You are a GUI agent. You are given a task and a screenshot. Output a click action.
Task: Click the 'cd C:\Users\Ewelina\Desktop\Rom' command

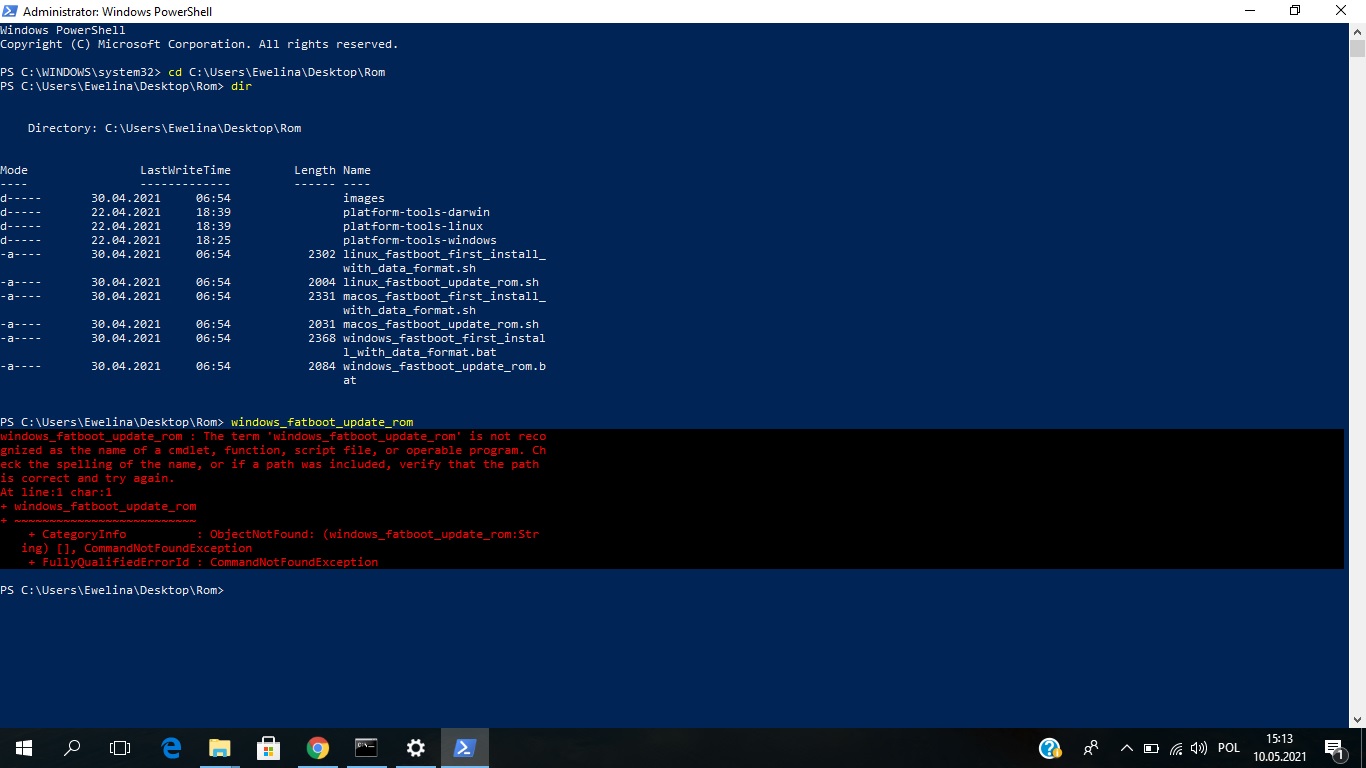tap(276, 72)
